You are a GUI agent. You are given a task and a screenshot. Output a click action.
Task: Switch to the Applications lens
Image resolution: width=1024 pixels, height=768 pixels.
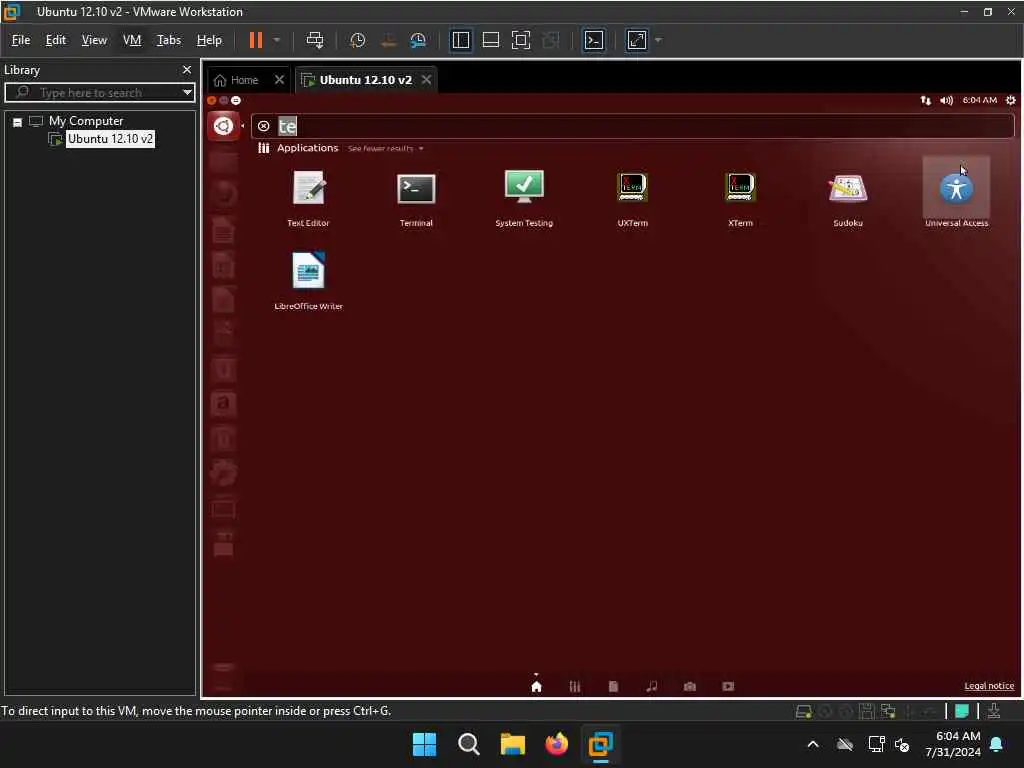(x=575, y=686)
